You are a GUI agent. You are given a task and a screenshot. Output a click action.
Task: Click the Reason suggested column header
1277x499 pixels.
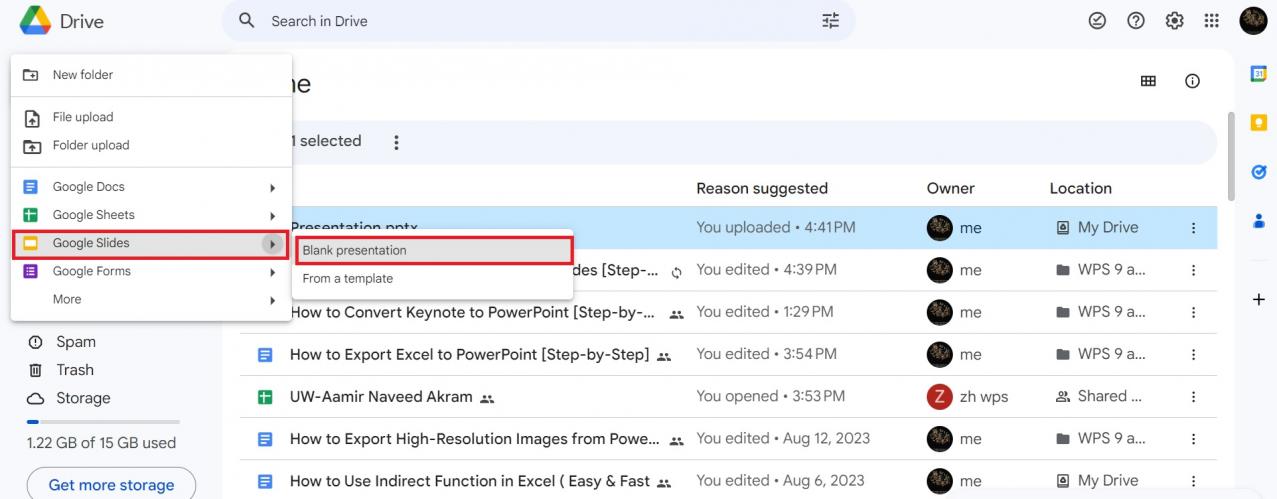tap(762, 188)
